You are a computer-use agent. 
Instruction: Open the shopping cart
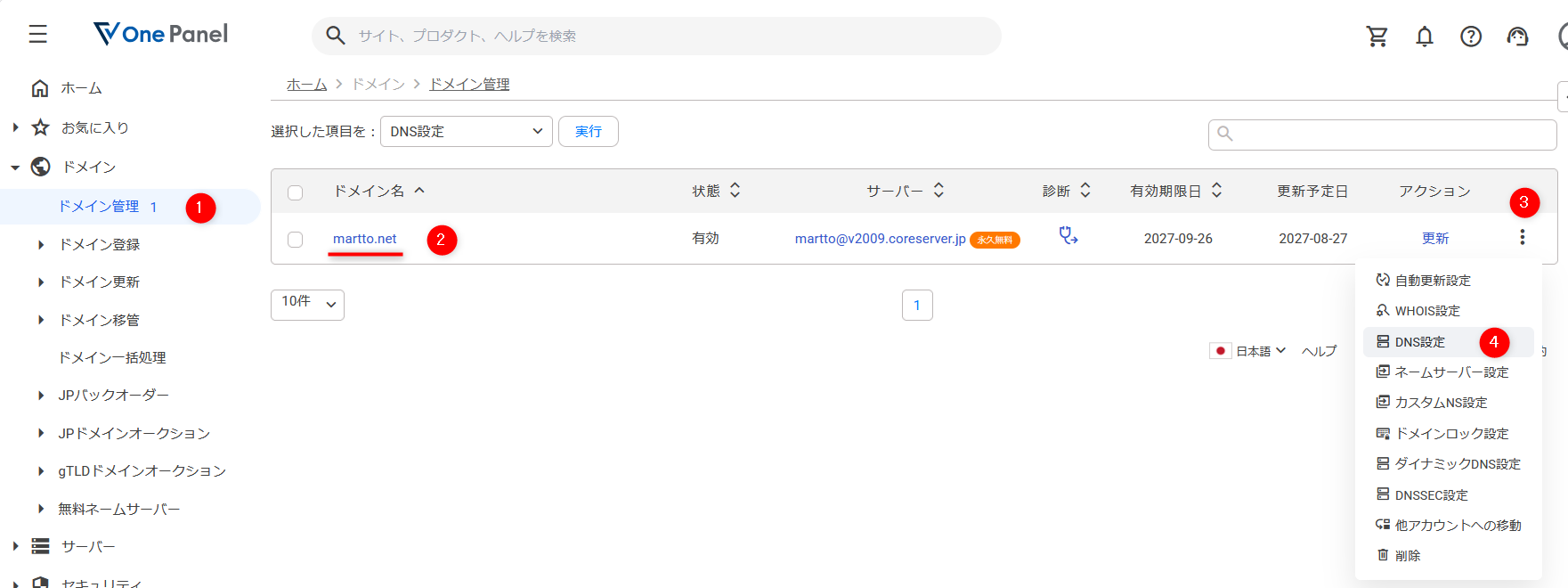tap(1377, 37)
